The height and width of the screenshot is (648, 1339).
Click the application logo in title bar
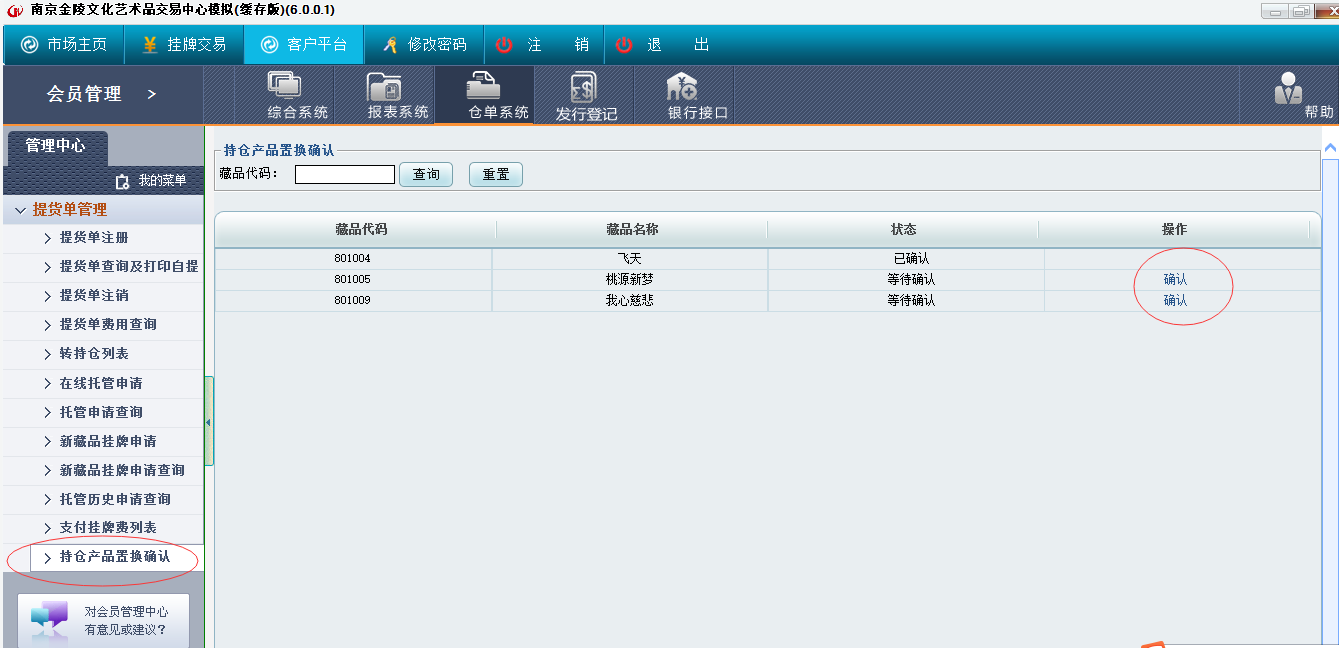pos(14,10)
